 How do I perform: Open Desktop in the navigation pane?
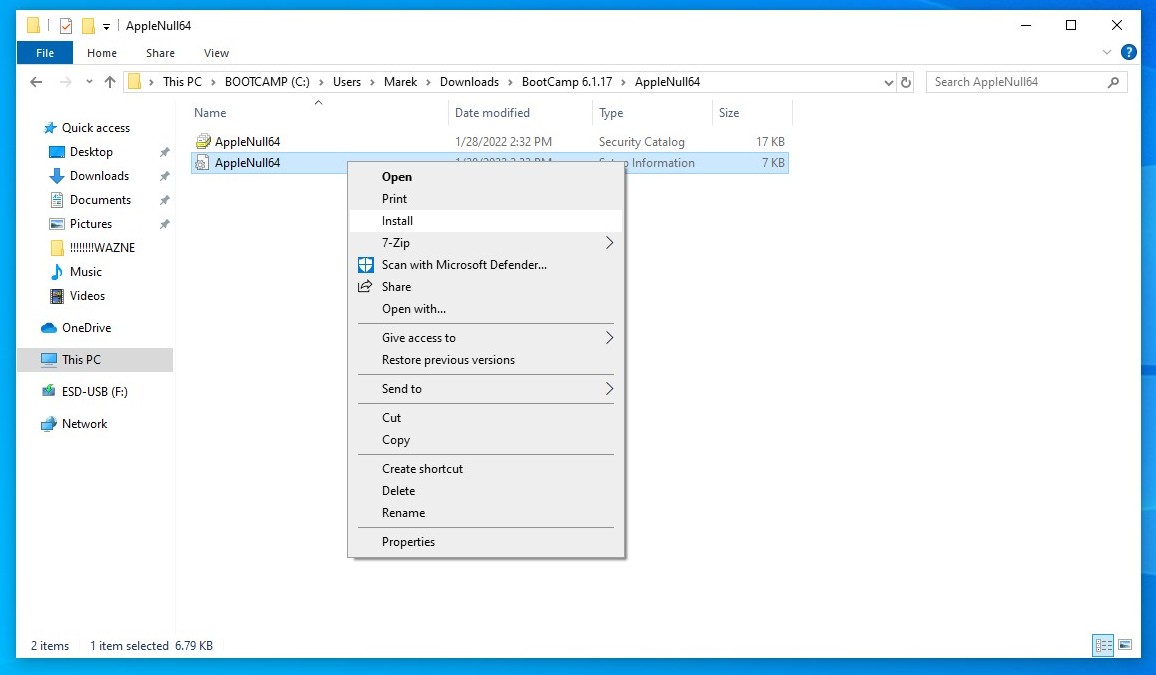click(91, 152)
